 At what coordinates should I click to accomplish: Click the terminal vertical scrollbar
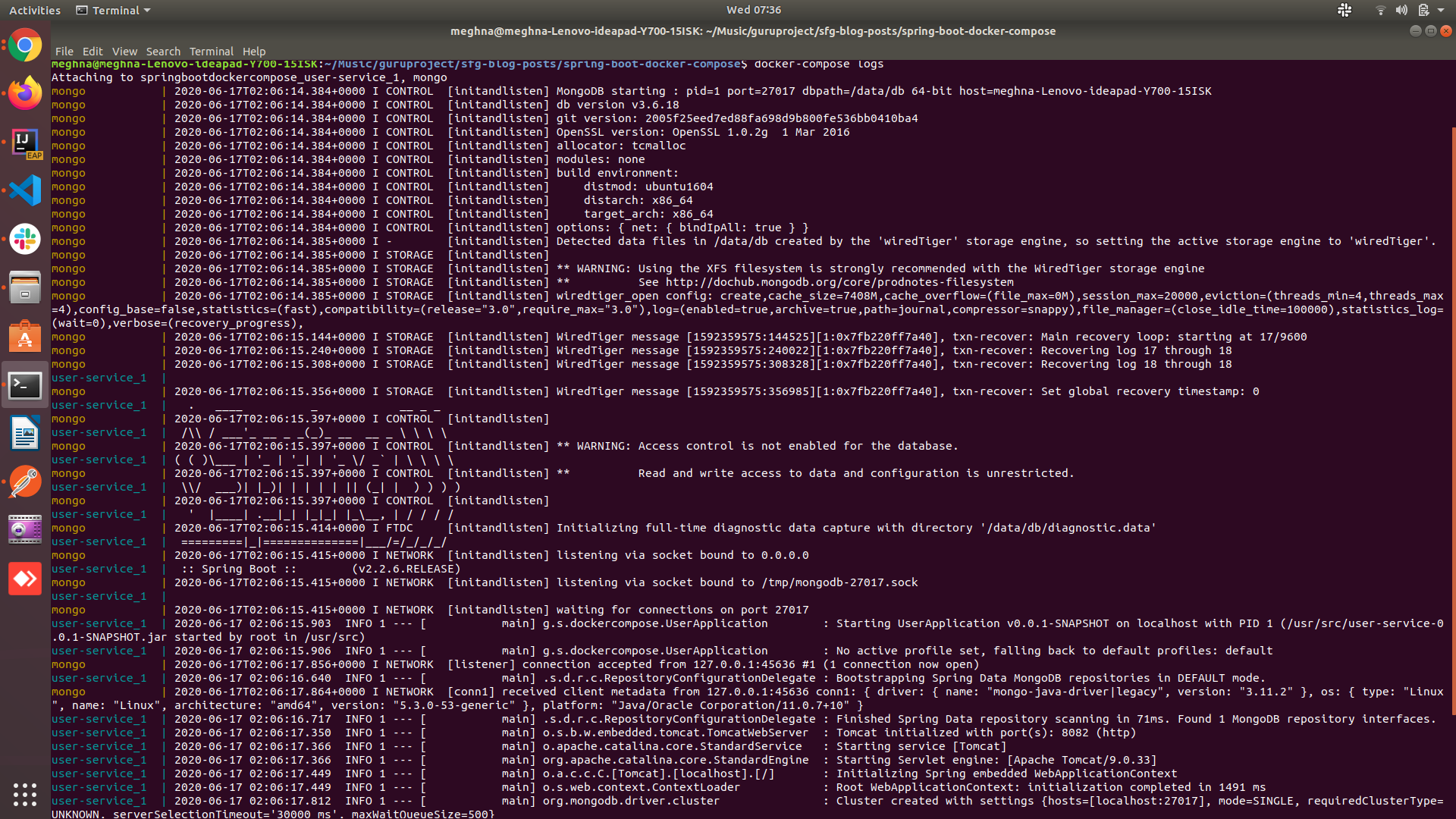(1453, 421)
